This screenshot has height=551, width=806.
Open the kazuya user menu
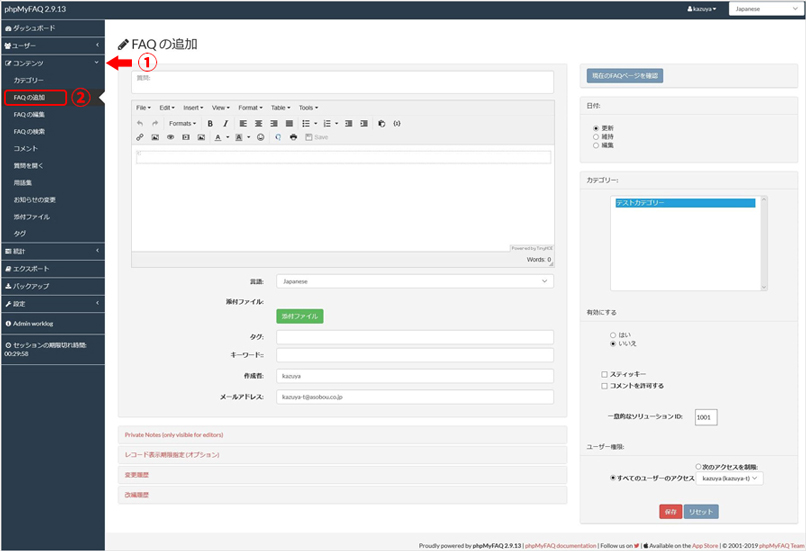click(x=702, y=9)
